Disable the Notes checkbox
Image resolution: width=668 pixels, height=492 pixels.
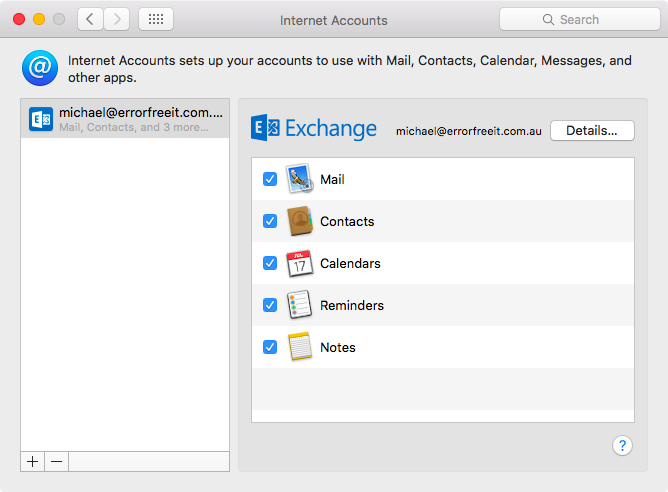point(270,347)
